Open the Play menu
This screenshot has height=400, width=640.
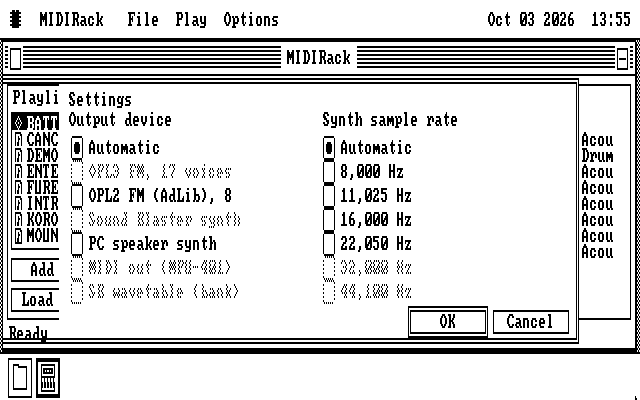coord(191,20)
